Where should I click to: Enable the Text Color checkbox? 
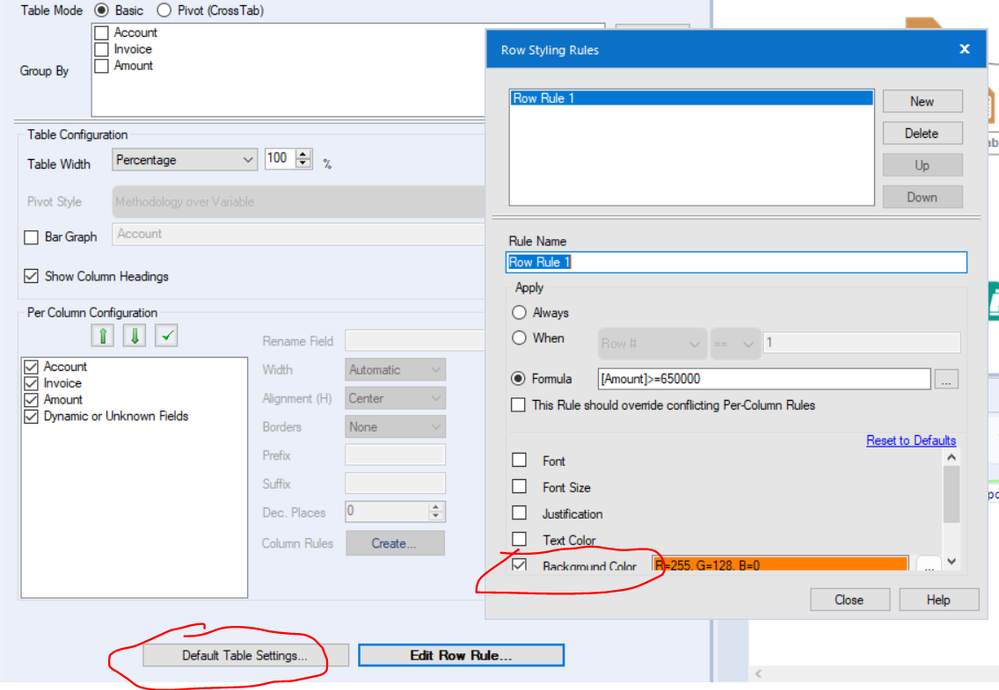pos(519,540)
